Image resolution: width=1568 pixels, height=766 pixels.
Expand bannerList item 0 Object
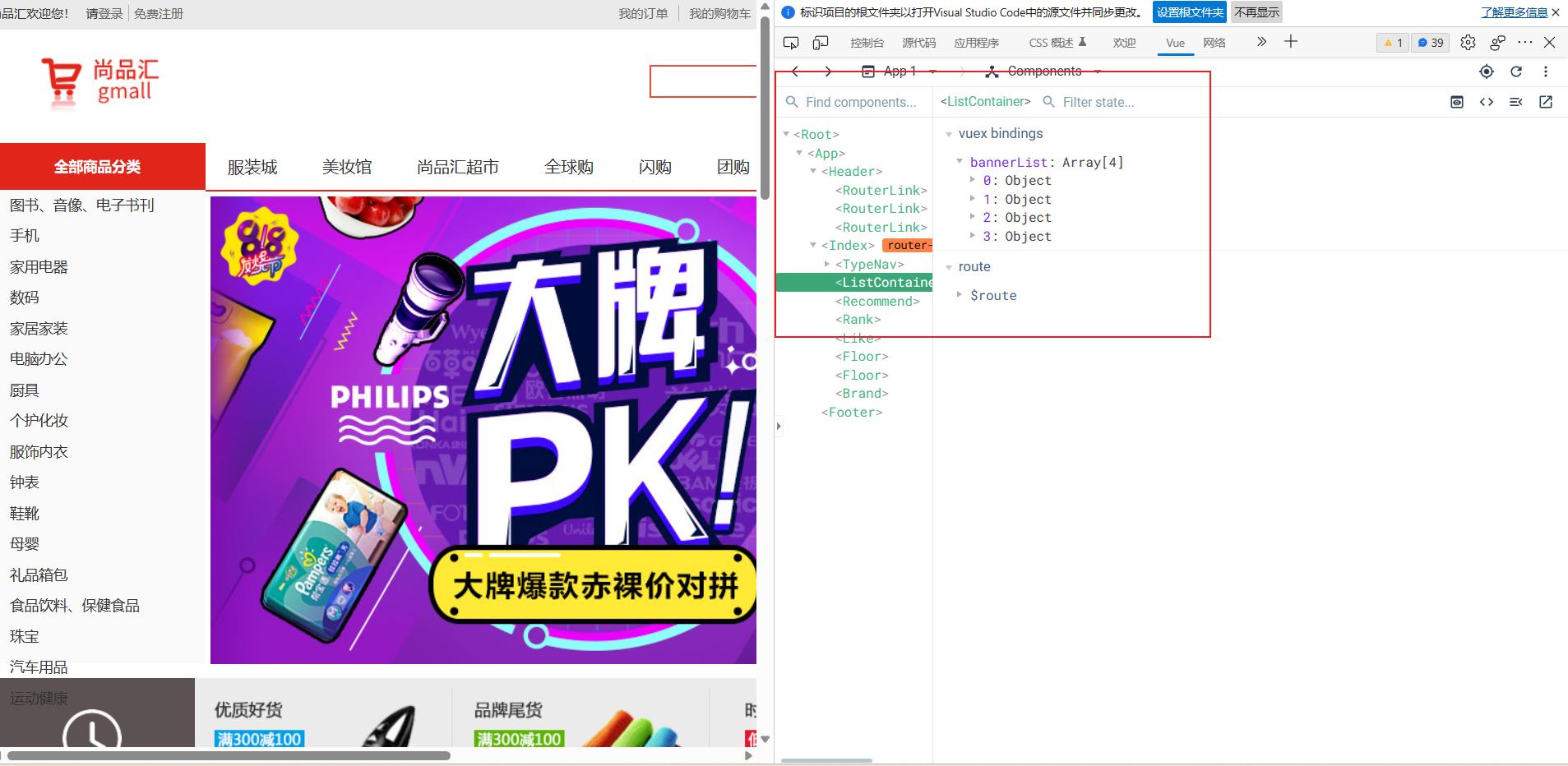973,180
